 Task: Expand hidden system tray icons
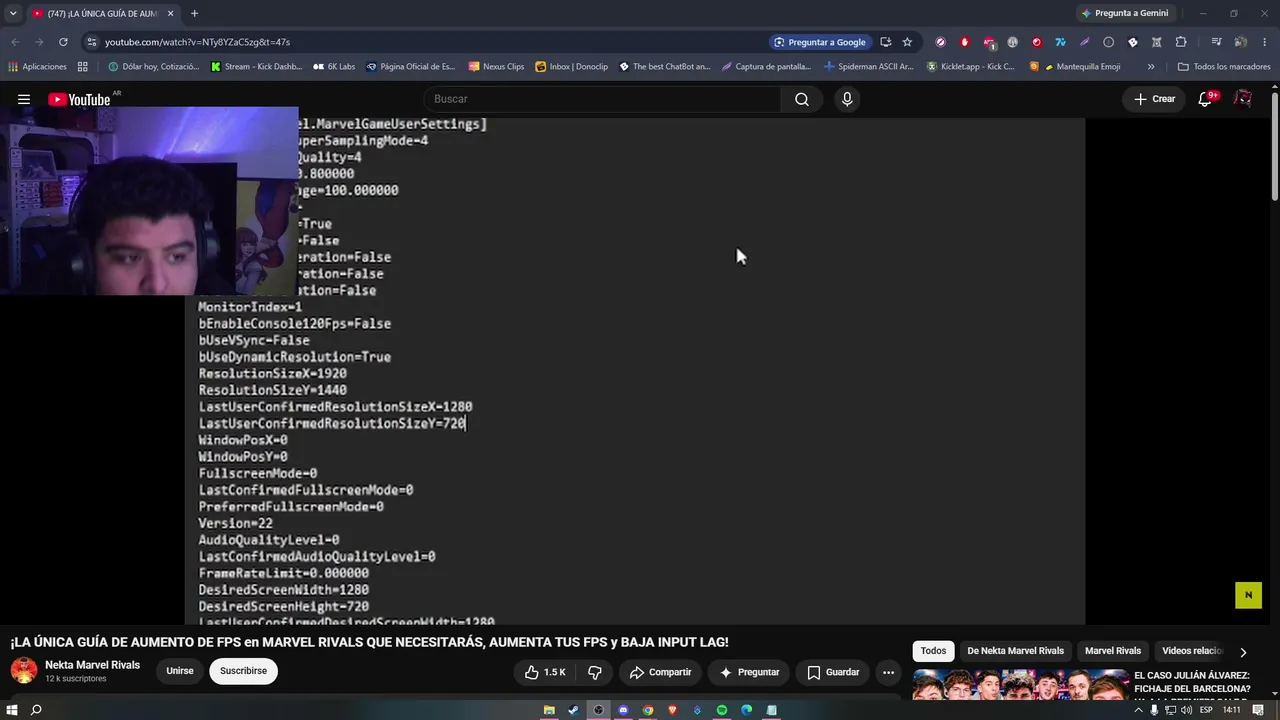[x=1138, y=710]
